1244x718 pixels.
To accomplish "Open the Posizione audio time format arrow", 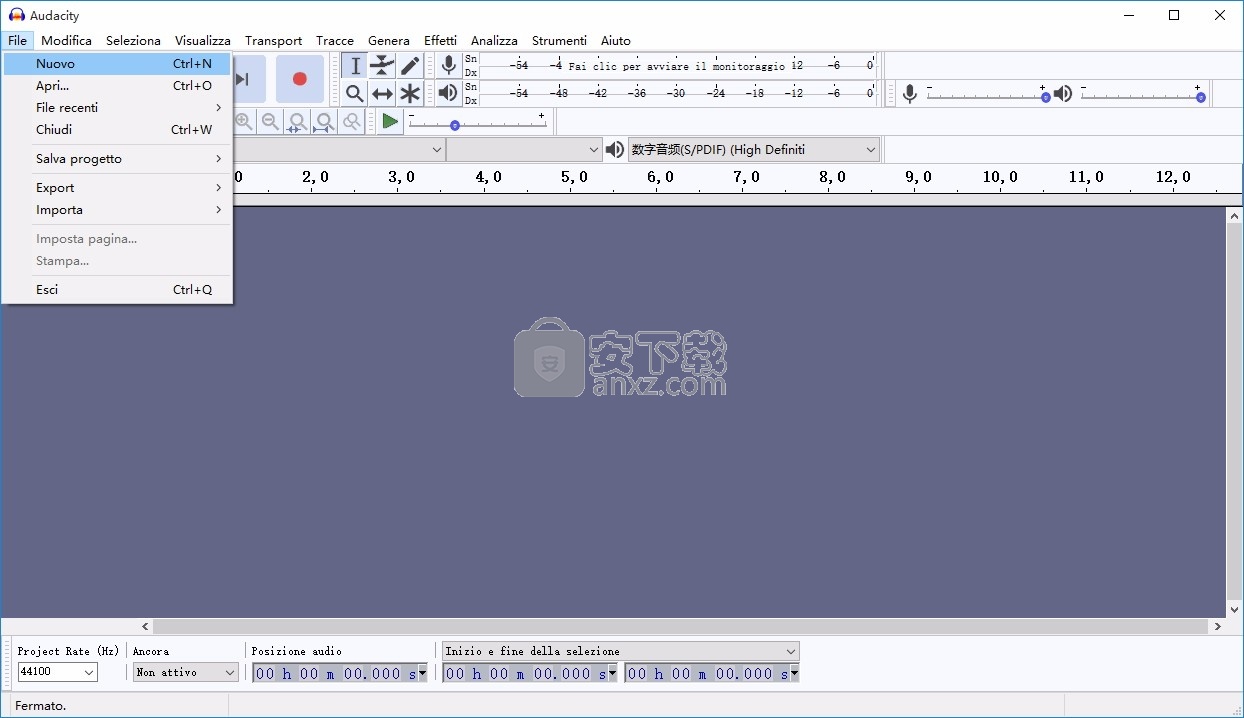I will (x=422, y=673).
